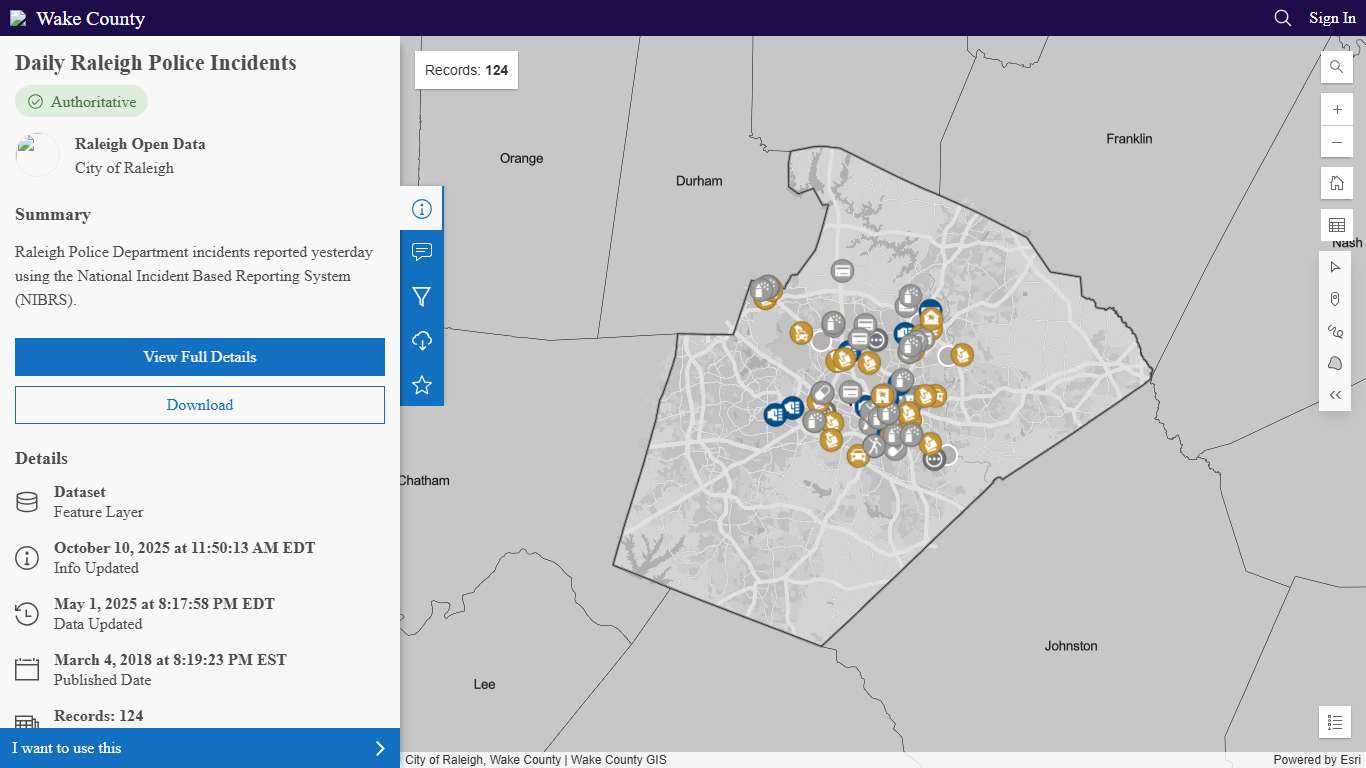
Task: Select the polygon selection tool
Action: click(1335, 362)
